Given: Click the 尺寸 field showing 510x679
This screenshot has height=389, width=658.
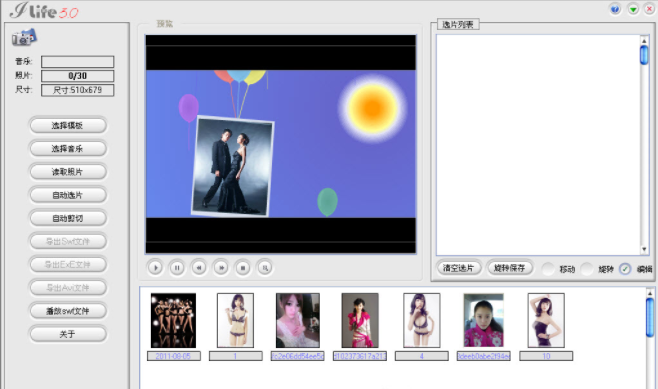Looking at the screenshot, I should [77, 90].
